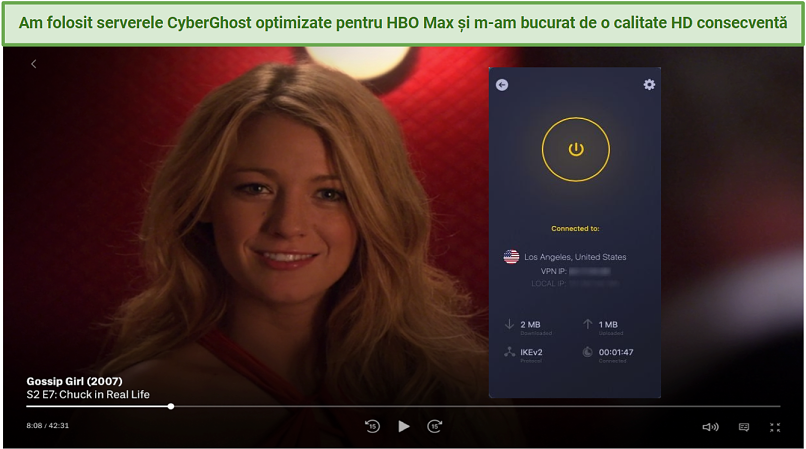Viewport: 806px width, 449px height.
Task: Skip forward 15 seconds
Action: click(435, 426)
